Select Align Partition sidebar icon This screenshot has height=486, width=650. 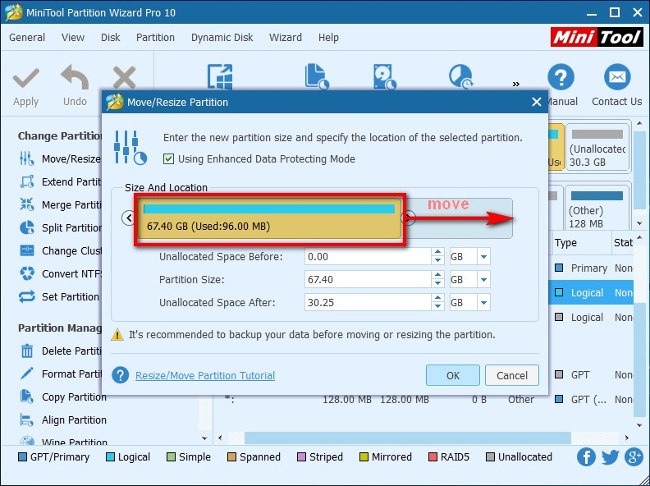click(x=27, y=420)
